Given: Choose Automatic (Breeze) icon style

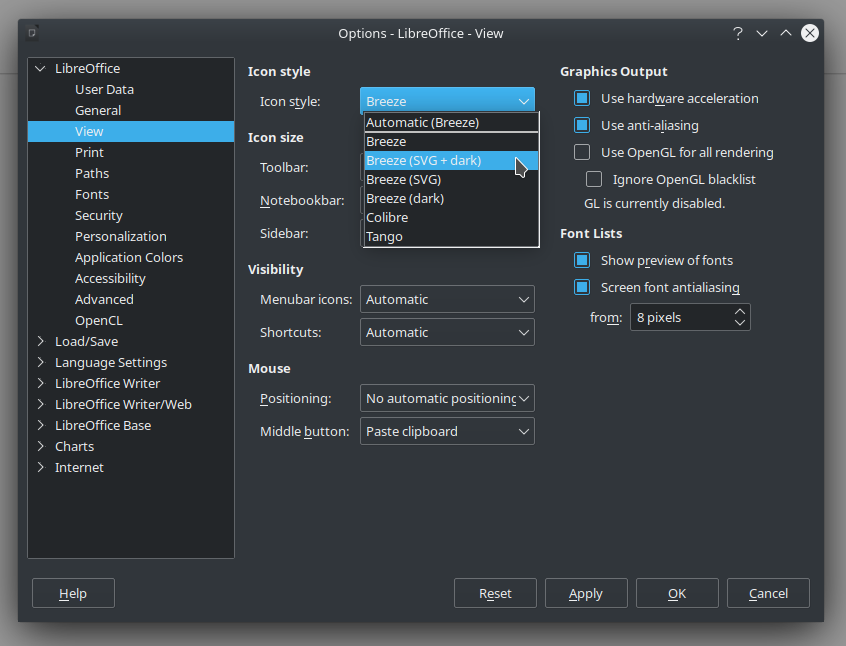Looking at the screenshot, I should (452, 123).
